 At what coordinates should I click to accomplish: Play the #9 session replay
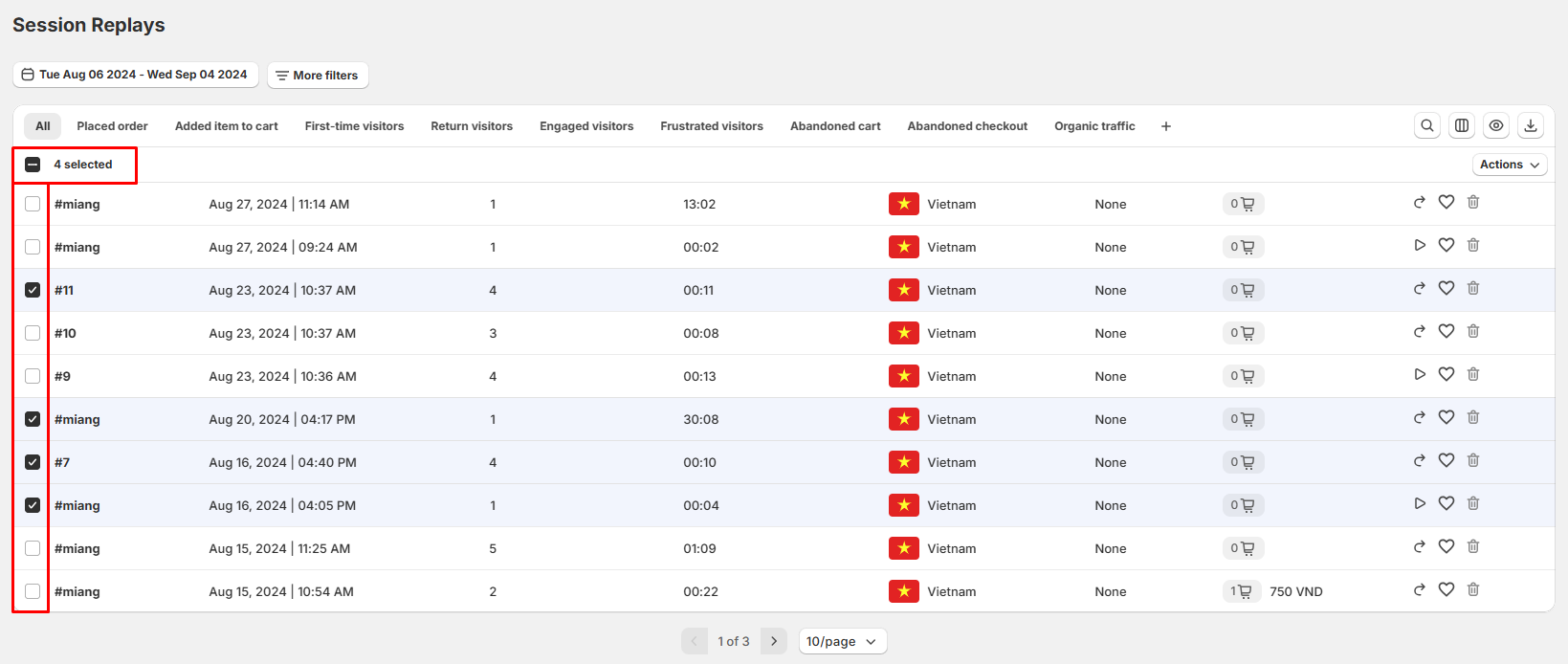[1420, 375]
